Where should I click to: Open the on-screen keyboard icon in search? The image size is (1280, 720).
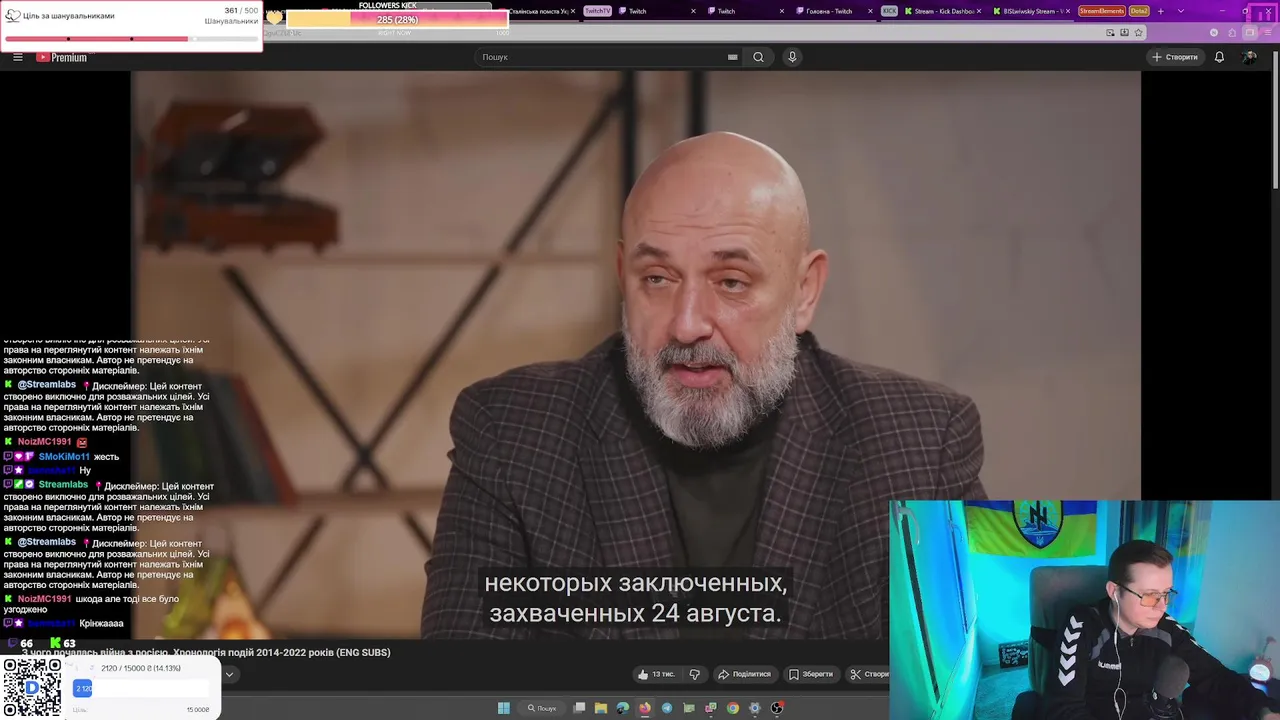pos(733,57)
